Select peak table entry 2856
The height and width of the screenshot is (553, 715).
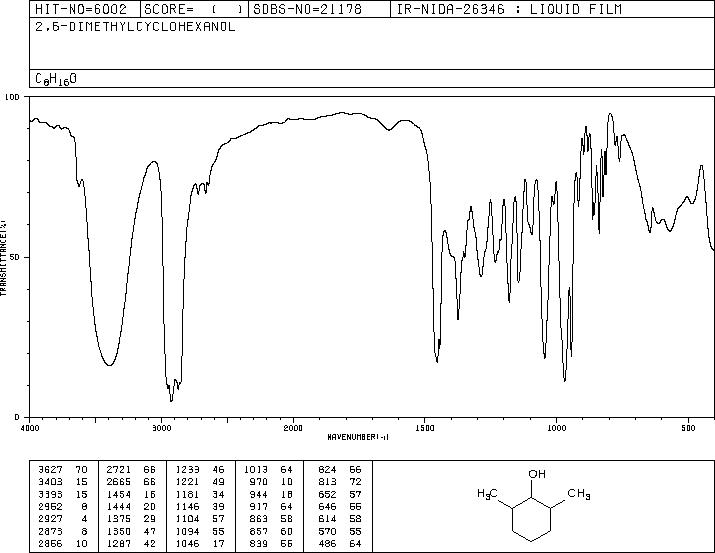point(63,543)
